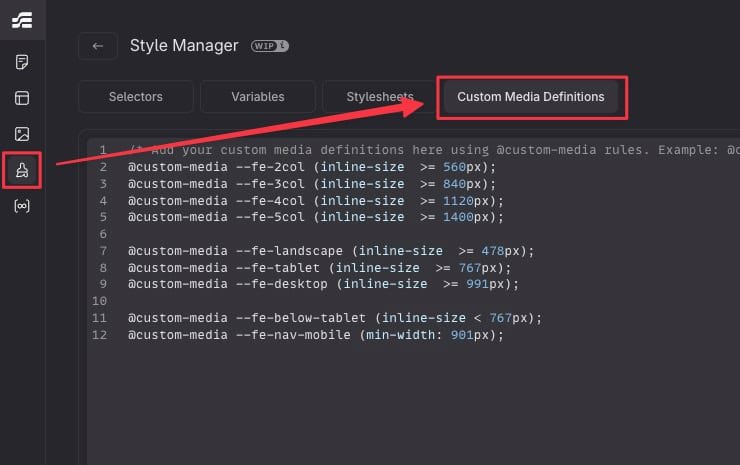The height and width of the screenshot is (465, 740).
Task: Click the --fe-desktop definition line
Action: click(x=323, y=284)
